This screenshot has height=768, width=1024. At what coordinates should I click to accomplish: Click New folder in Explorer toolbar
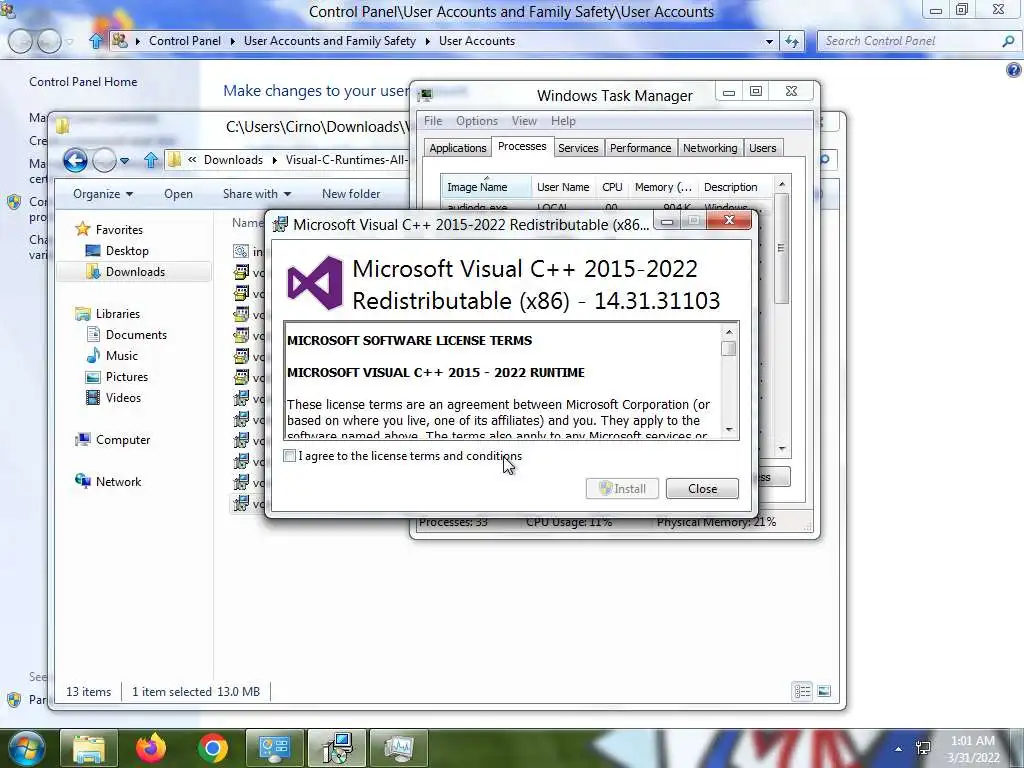(x=351, y=194)
